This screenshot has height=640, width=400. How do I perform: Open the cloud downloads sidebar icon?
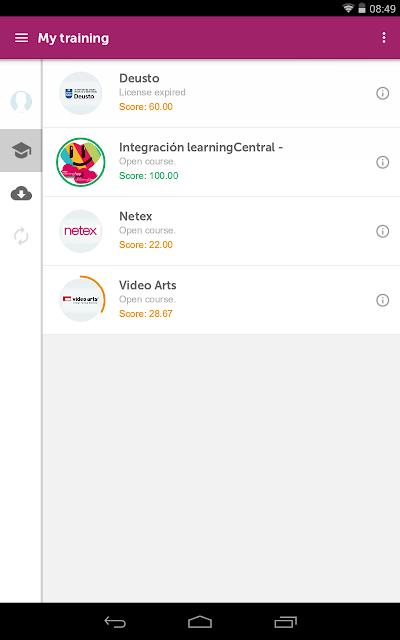click(21, 193)
